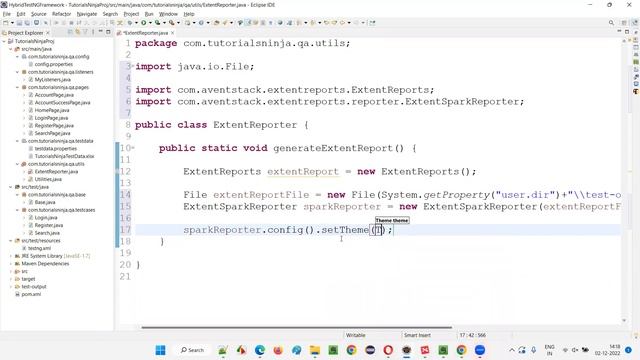
Task: Select testng.xml in Project Explorer
Action: 39,248
